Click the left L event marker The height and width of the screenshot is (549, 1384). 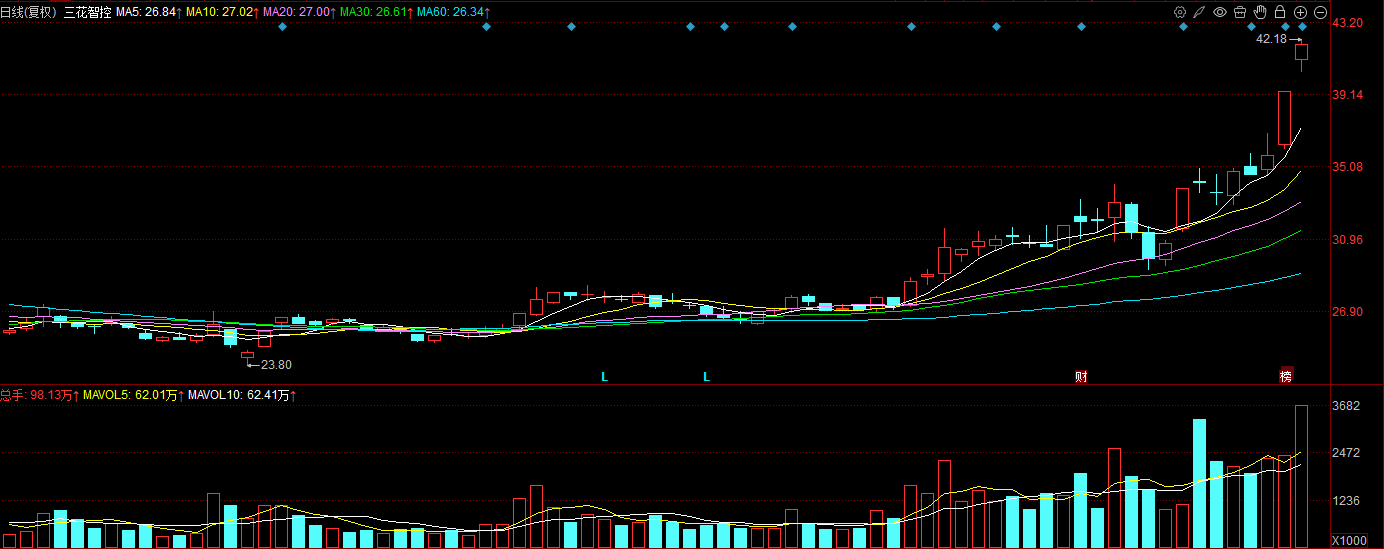[604, 377]
